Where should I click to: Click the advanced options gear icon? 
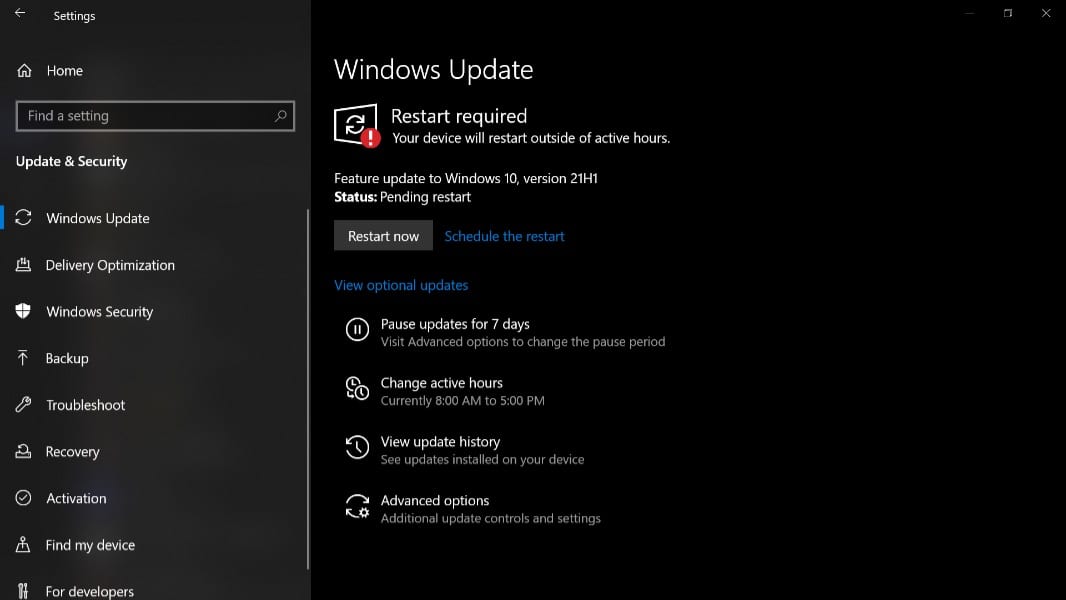tap(357, 506)
